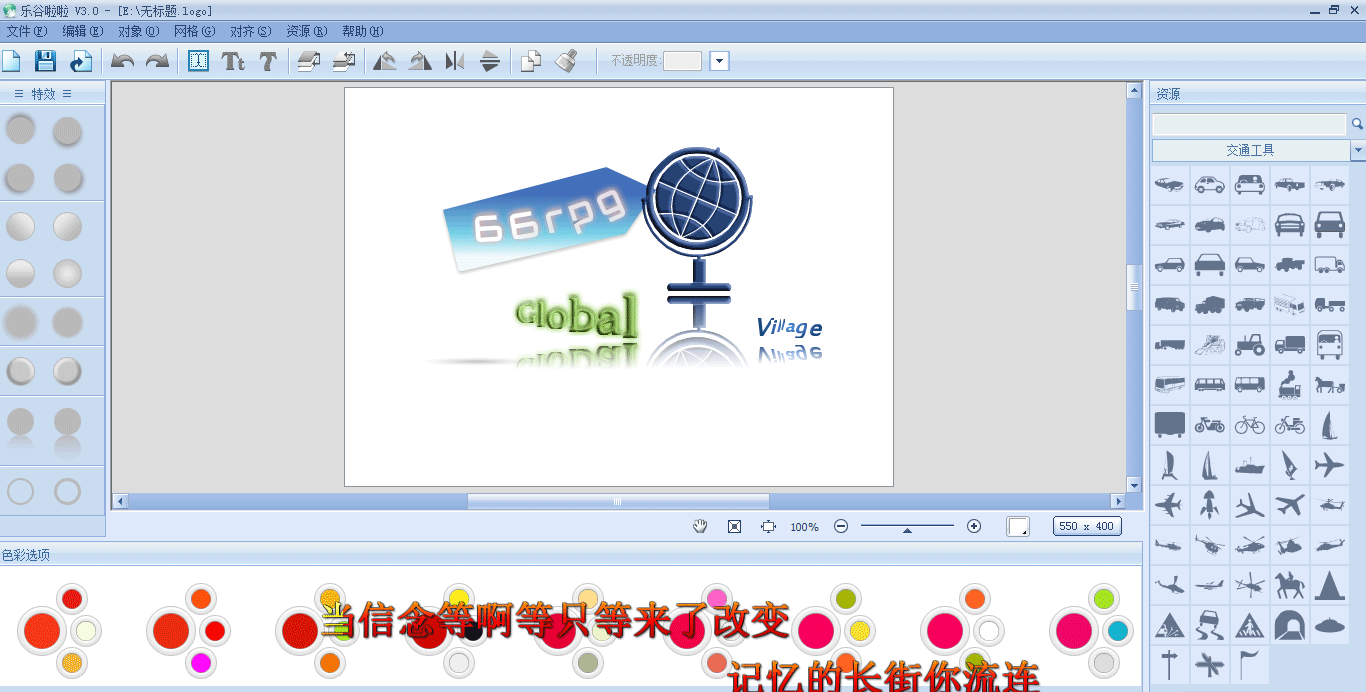This screenshot has width=1366, height=692.
Task: Click the canvas horizontal scrollbar thumb
Action: 618,501
